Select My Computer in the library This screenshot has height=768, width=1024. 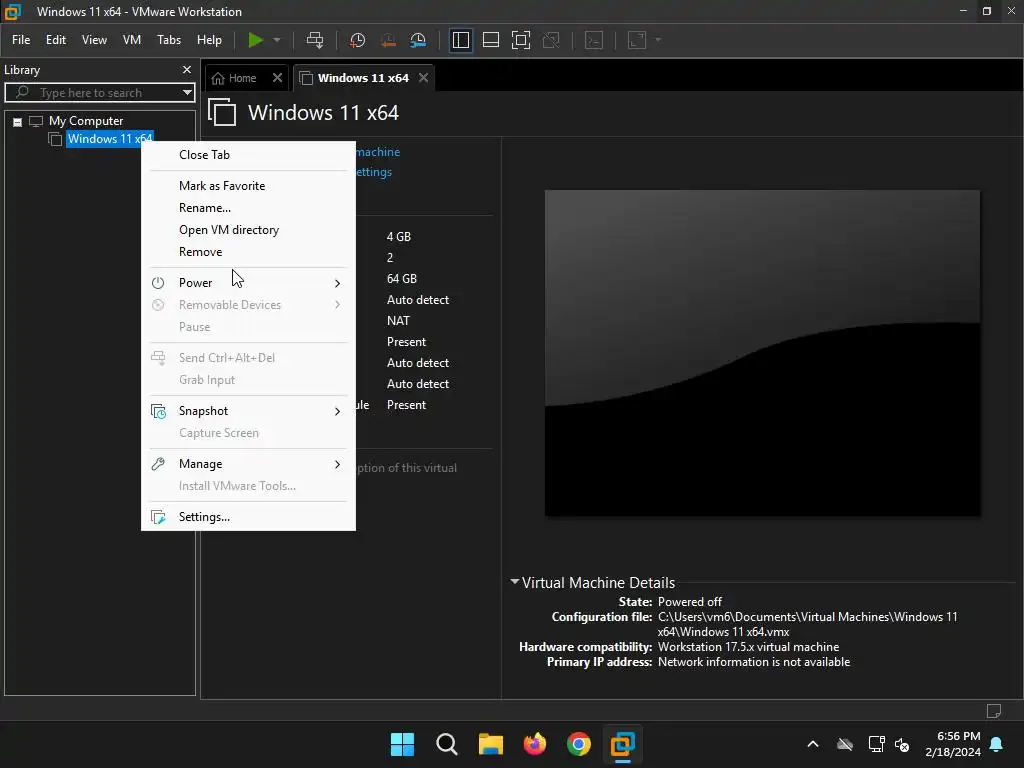[86, 121]
